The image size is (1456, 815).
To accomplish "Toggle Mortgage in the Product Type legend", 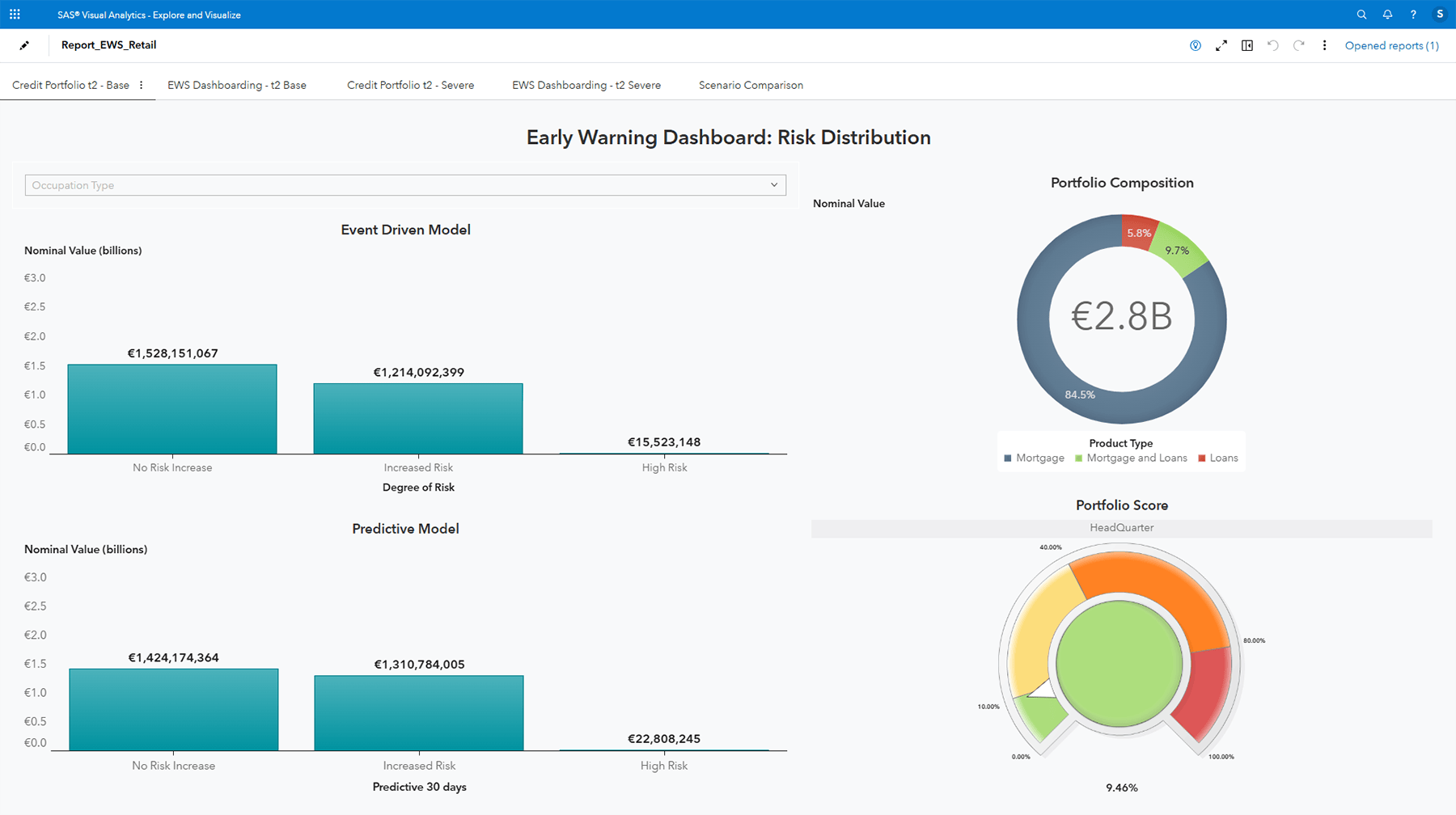I will point(1034,458).
